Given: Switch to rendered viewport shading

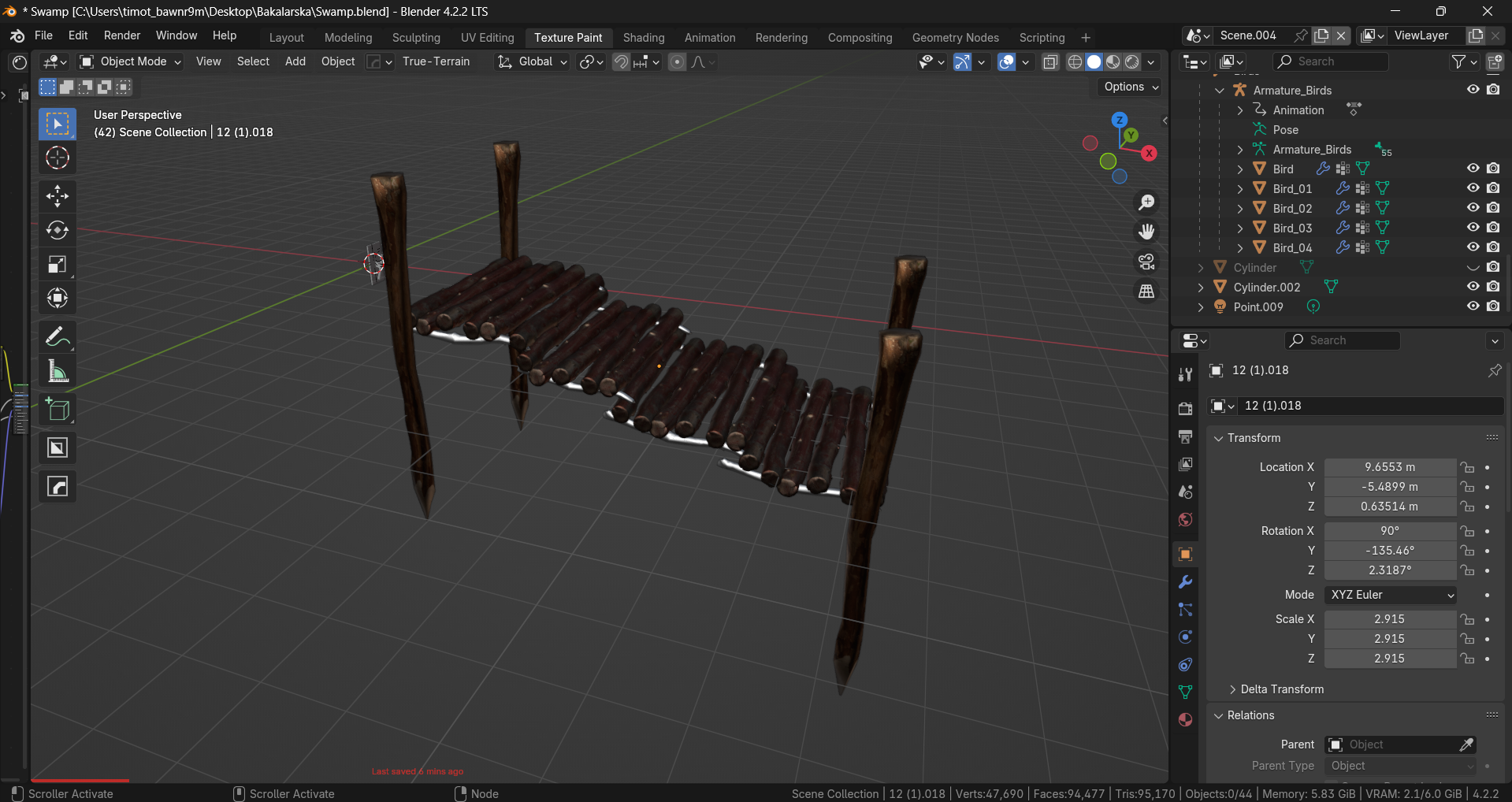Looking at the screenshot, I should [1132, 62].
